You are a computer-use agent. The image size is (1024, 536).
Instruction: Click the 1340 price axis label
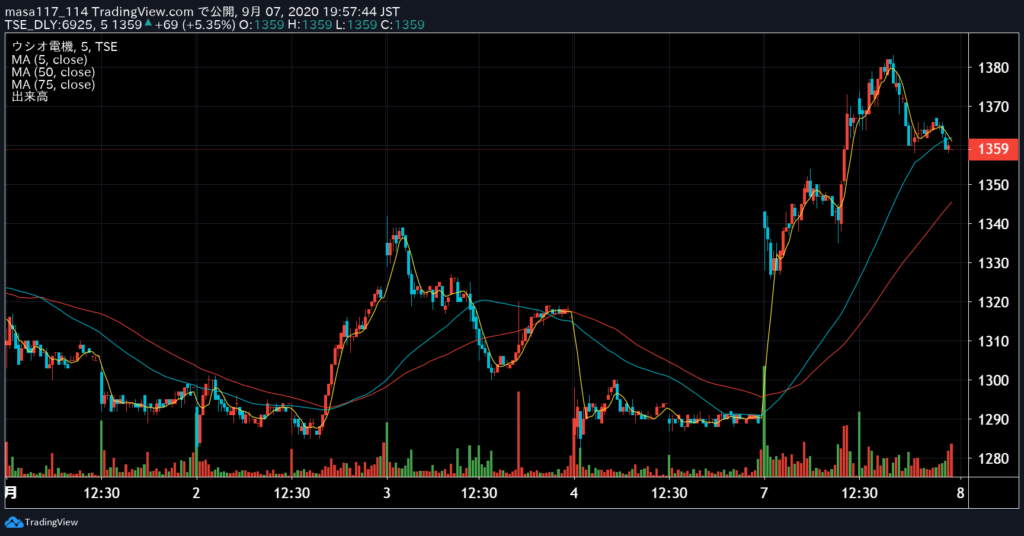pos(993,224)
